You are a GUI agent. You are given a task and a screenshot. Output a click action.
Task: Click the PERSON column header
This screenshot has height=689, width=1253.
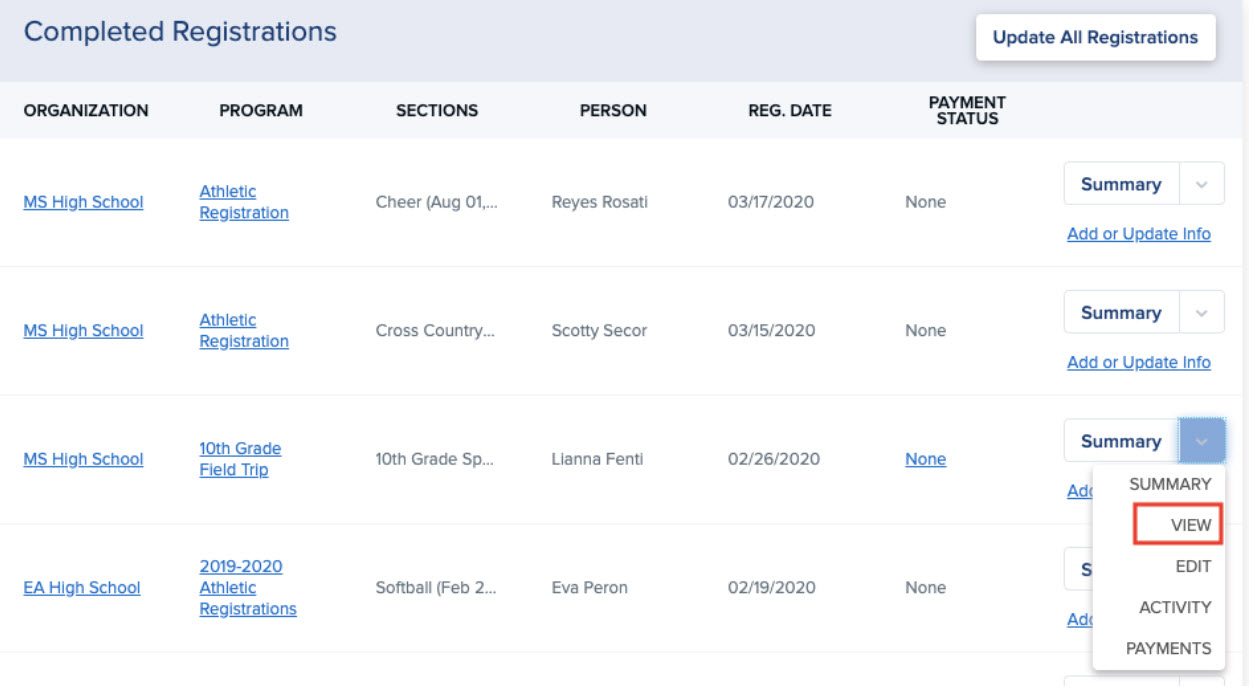pyautogui.click(x=613, y=111)
